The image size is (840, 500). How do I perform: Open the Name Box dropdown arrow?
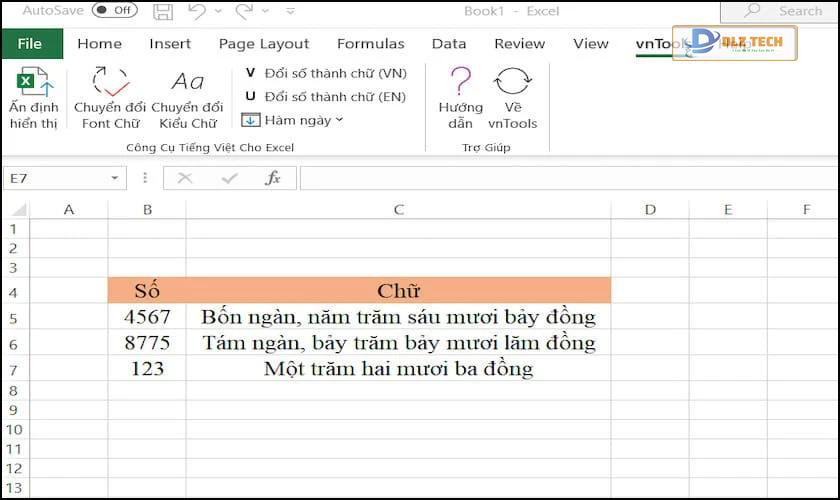[115, 178]
